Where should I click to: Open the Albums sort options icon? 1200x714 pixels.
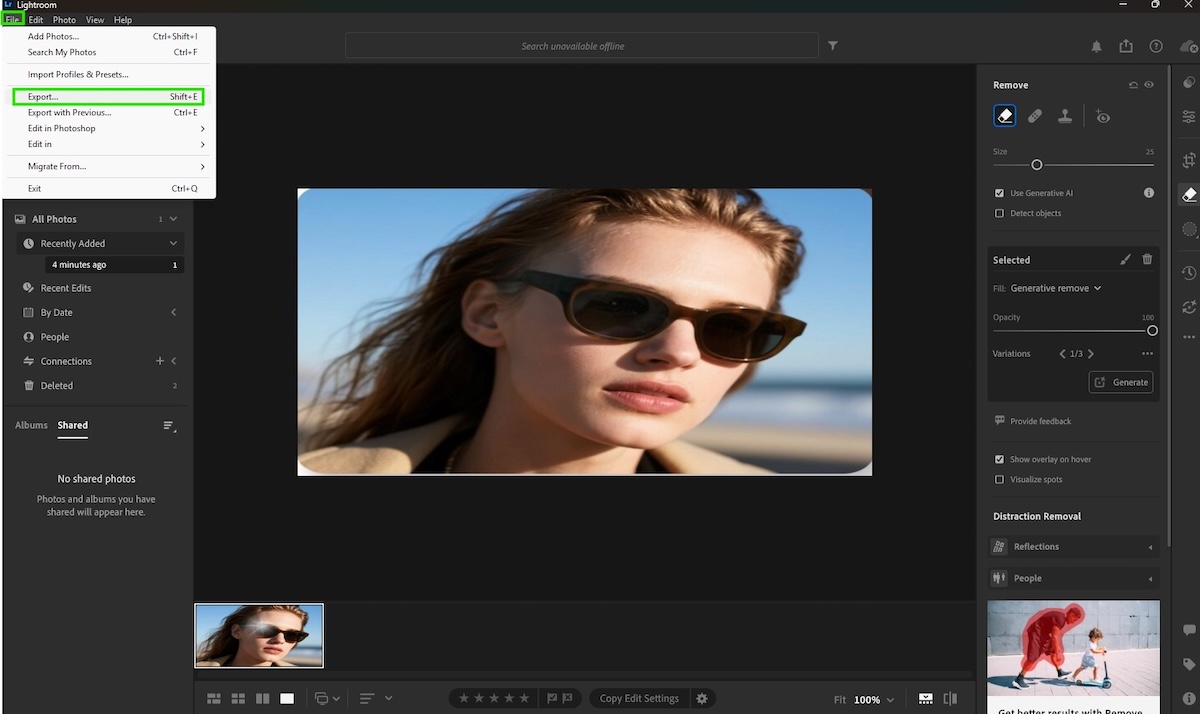pos(169,426)
